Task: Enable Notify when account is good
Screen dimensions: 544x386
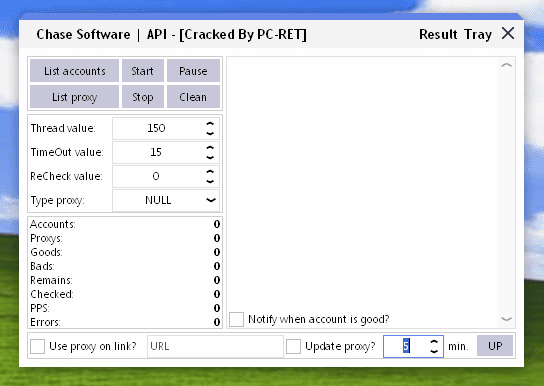Action: (236, 319)
